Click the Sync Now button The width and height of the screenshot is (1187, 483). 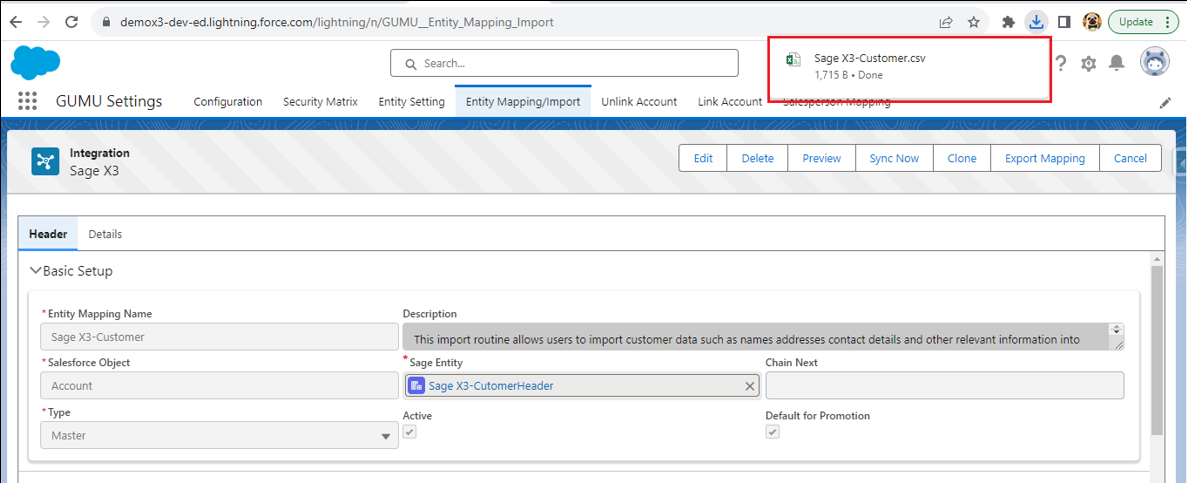click(894, 158)
